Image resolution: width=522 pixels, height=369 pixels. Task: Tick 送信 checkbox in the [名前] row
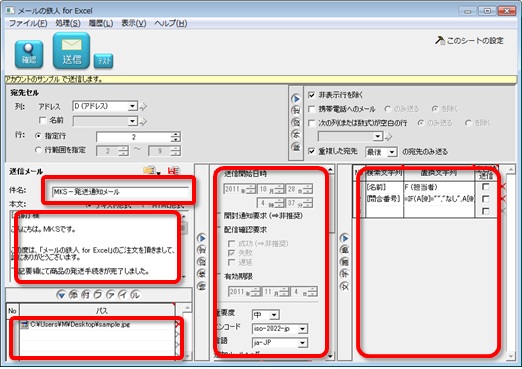tap(486, 187)
